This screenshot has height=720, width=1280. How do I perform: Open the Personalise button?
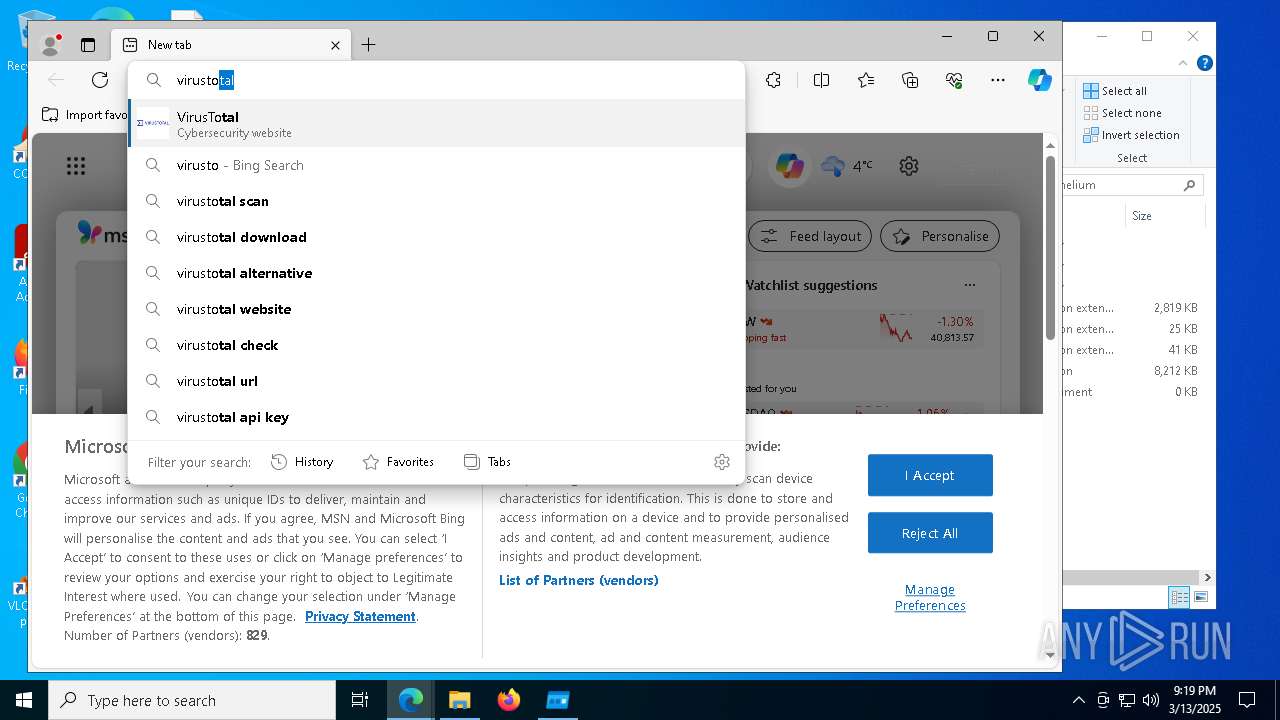pos(940,236)
